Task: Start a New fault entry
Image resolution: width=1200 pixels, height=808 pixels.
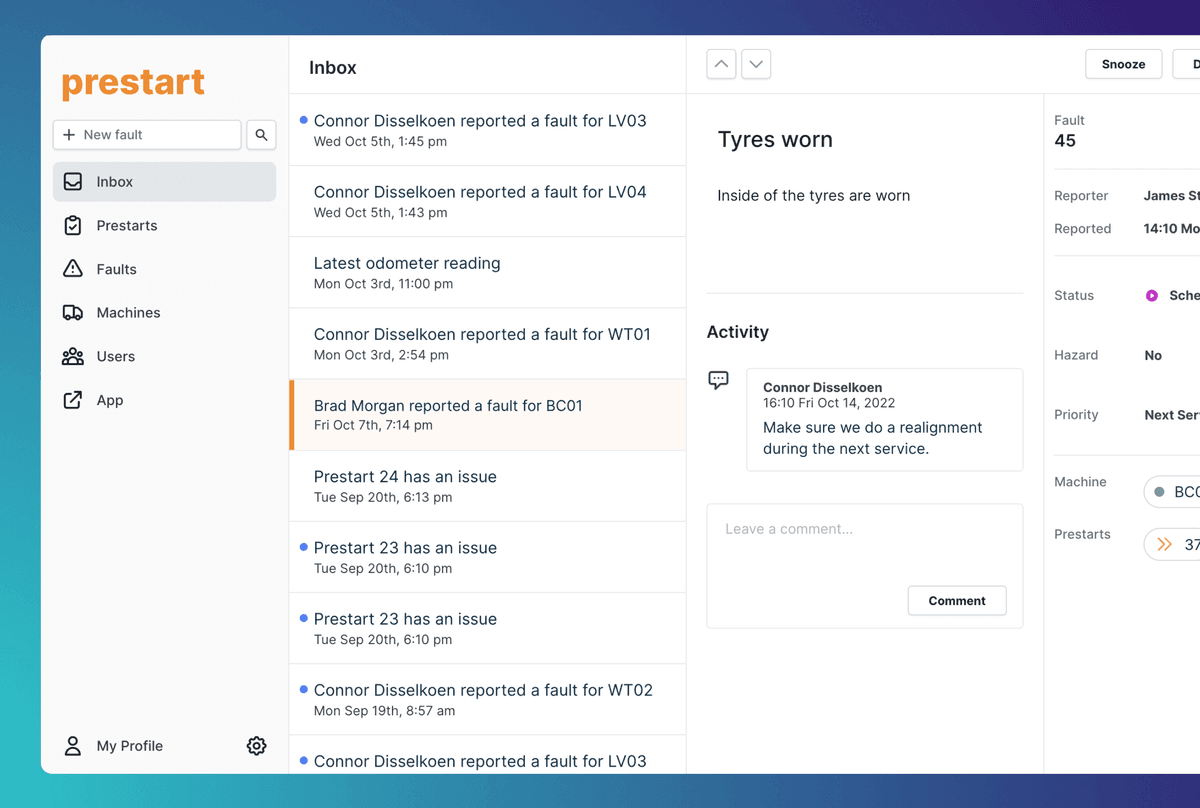Action: [x=146, y=134]
